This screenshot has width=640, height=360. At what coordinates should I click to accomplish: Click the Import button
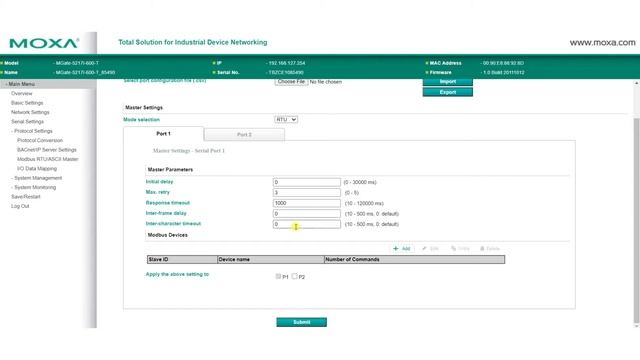point(448,82)
